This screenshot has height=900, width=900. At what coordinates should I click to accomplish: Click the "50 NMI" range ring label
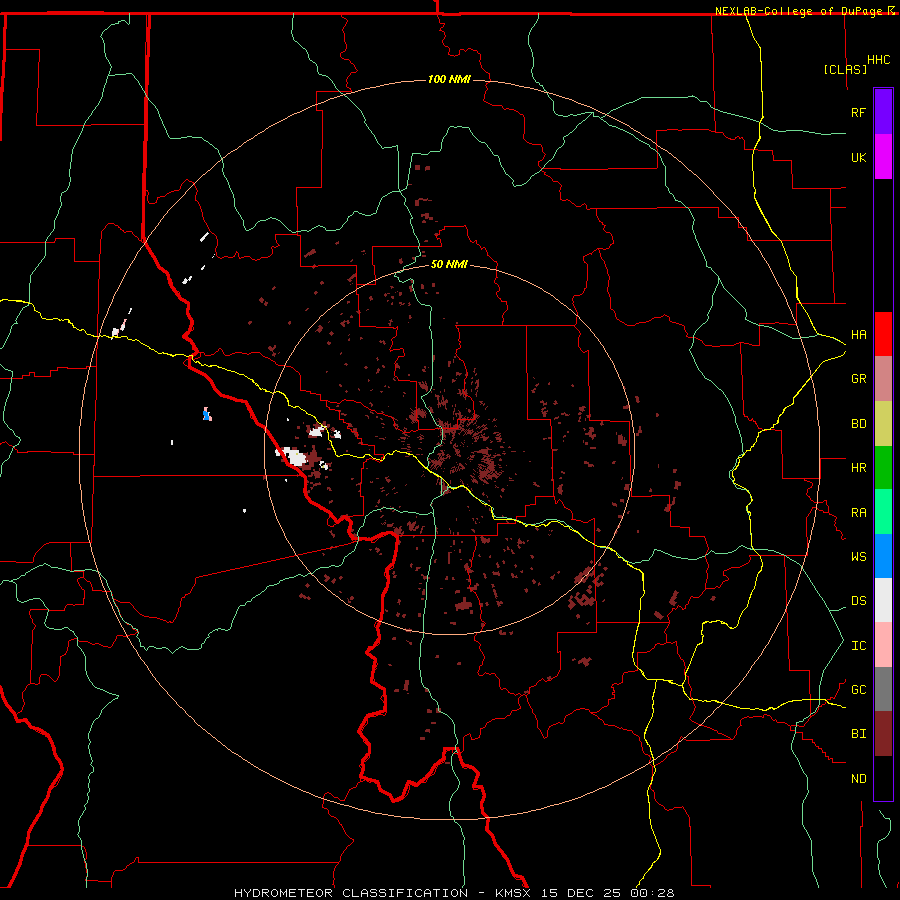click(449, 264)
